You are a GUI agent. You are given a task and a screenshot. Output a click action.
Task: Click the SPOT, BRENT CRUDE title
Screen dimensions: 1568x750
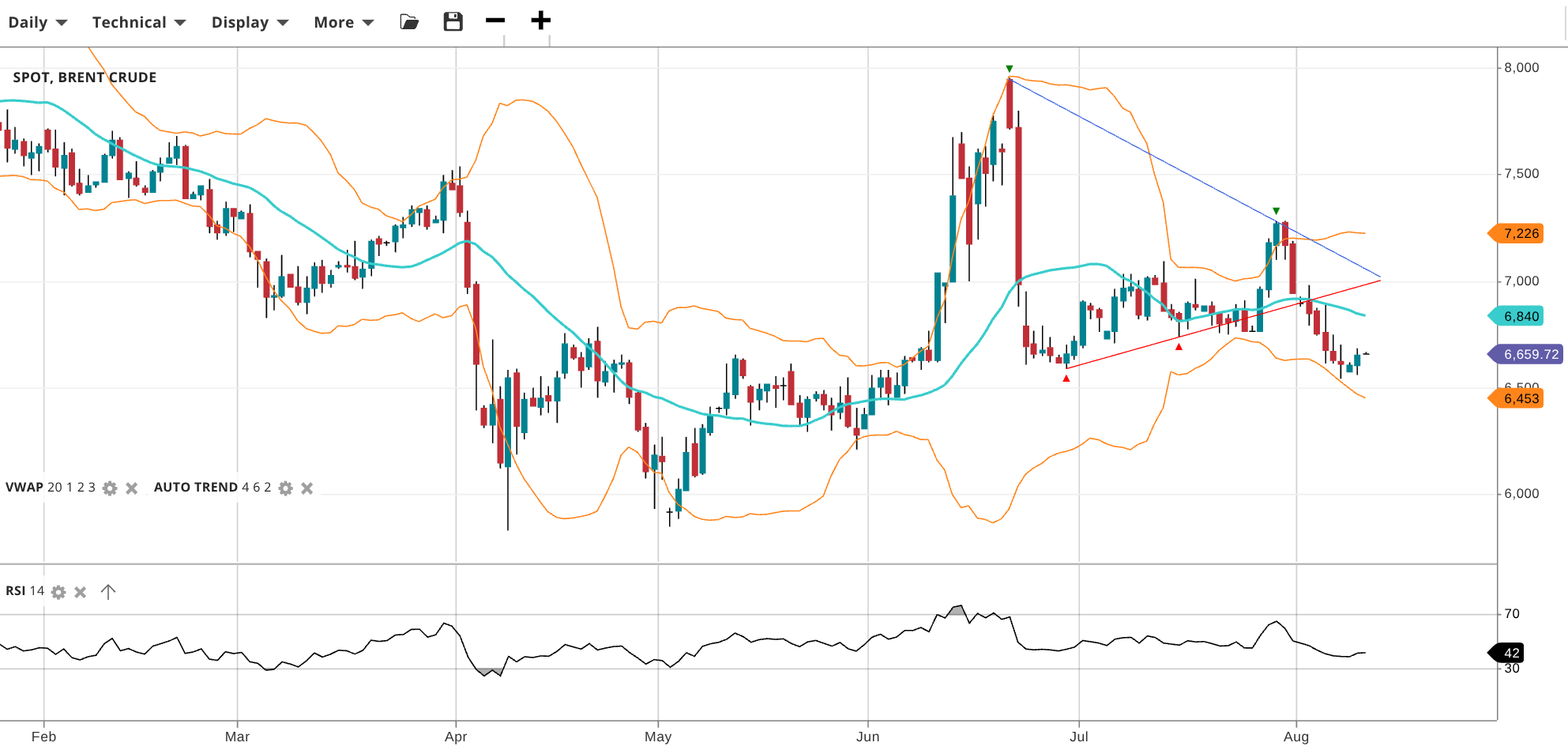[85, 77]
